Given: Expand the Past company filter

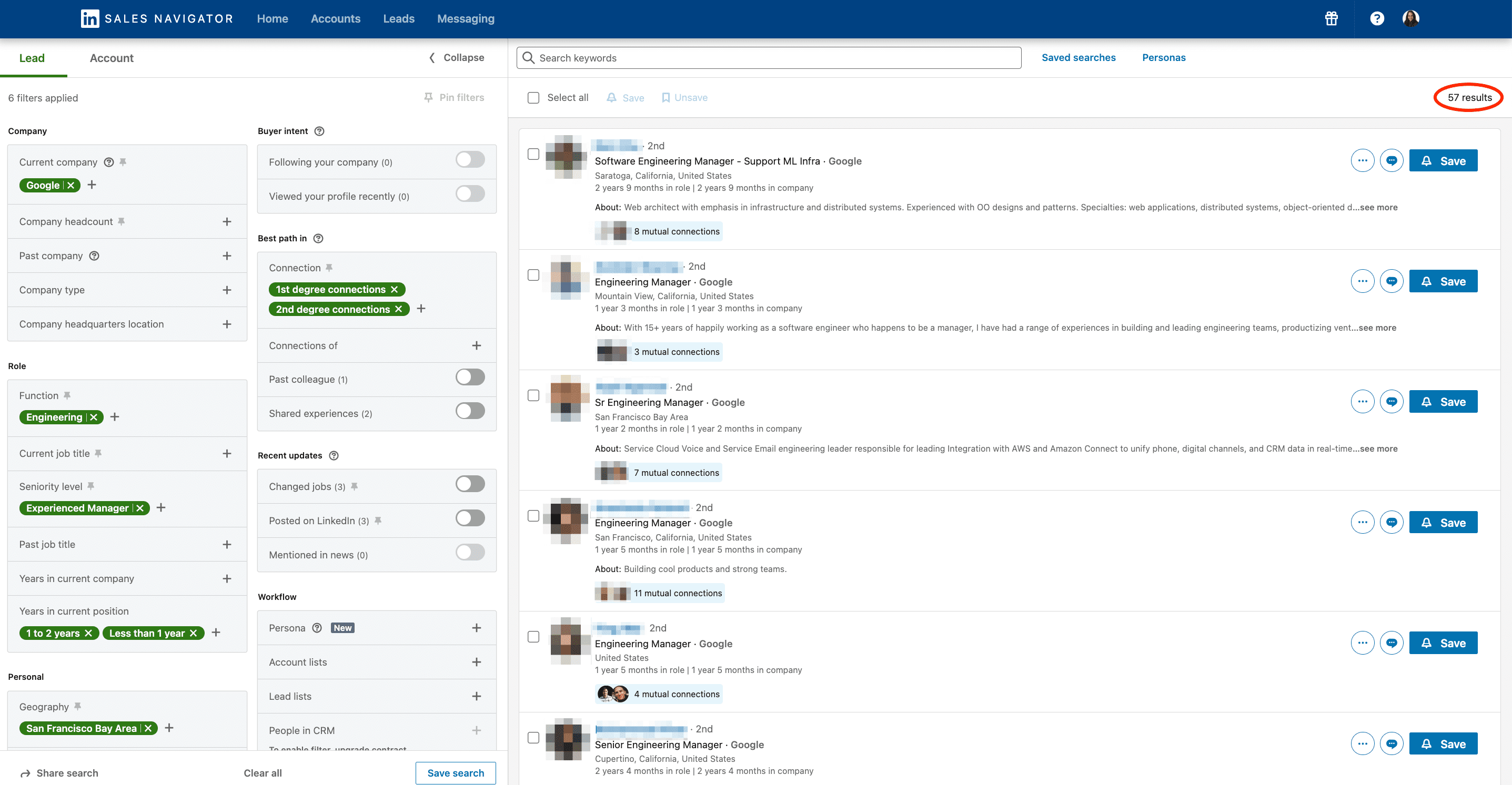Looking at the screenshot, I should (x=227, y=255).
